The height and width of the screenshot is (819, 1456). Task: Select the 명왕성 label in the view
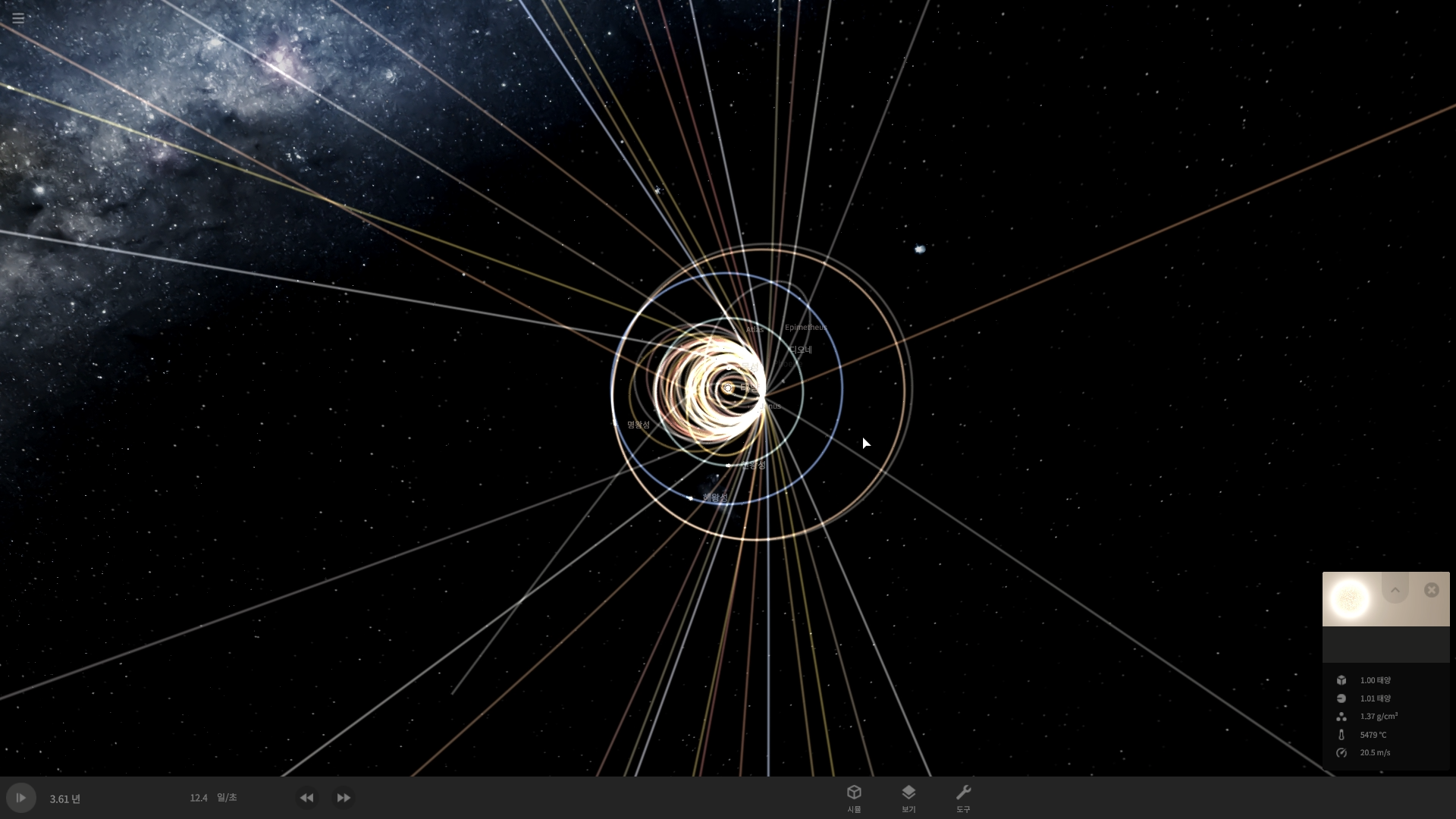pyautogui.click(x=639, y=425)
